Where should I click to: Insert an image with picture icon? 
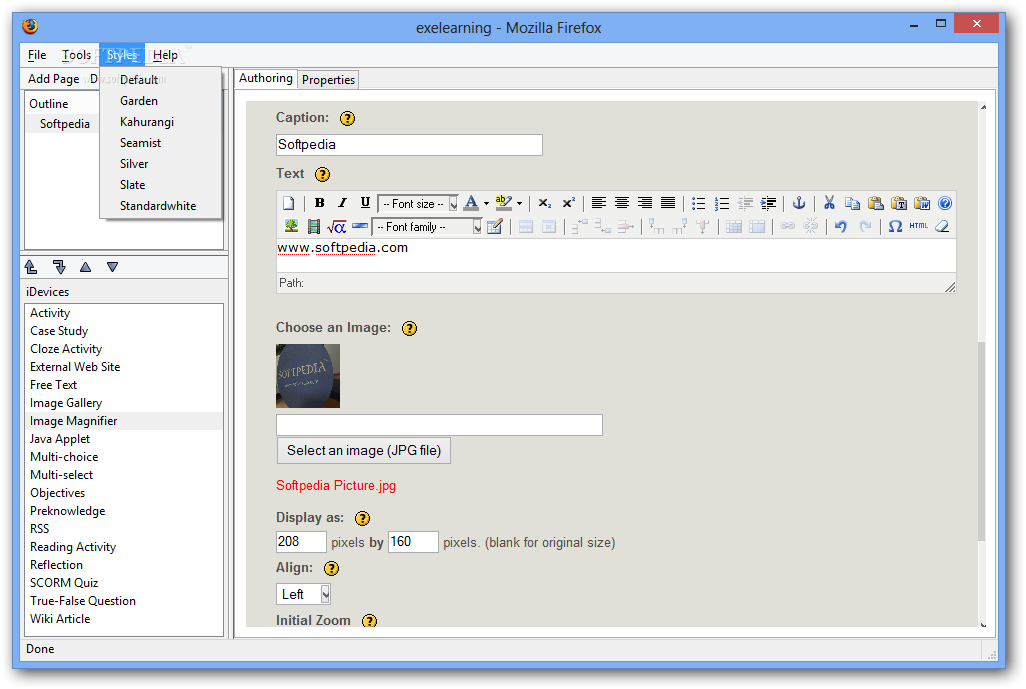click(x=291, y=226)
